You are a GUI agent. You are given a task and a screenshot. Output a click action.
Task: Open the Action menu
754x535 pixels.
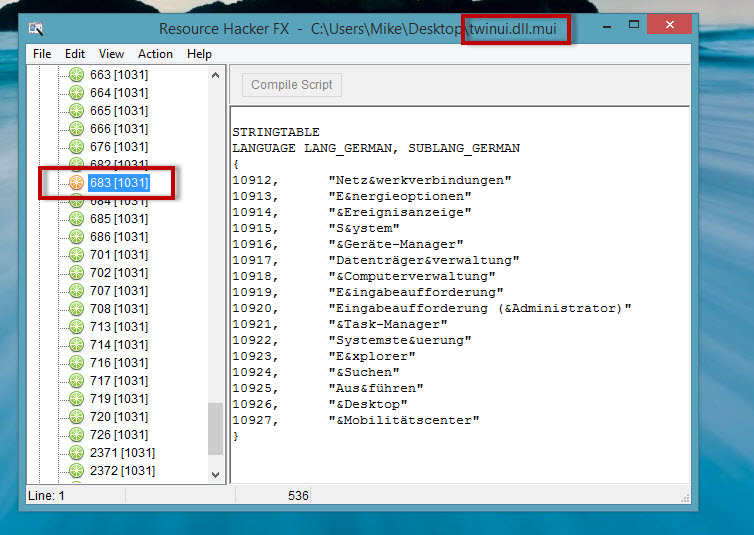tap(155, 54)
